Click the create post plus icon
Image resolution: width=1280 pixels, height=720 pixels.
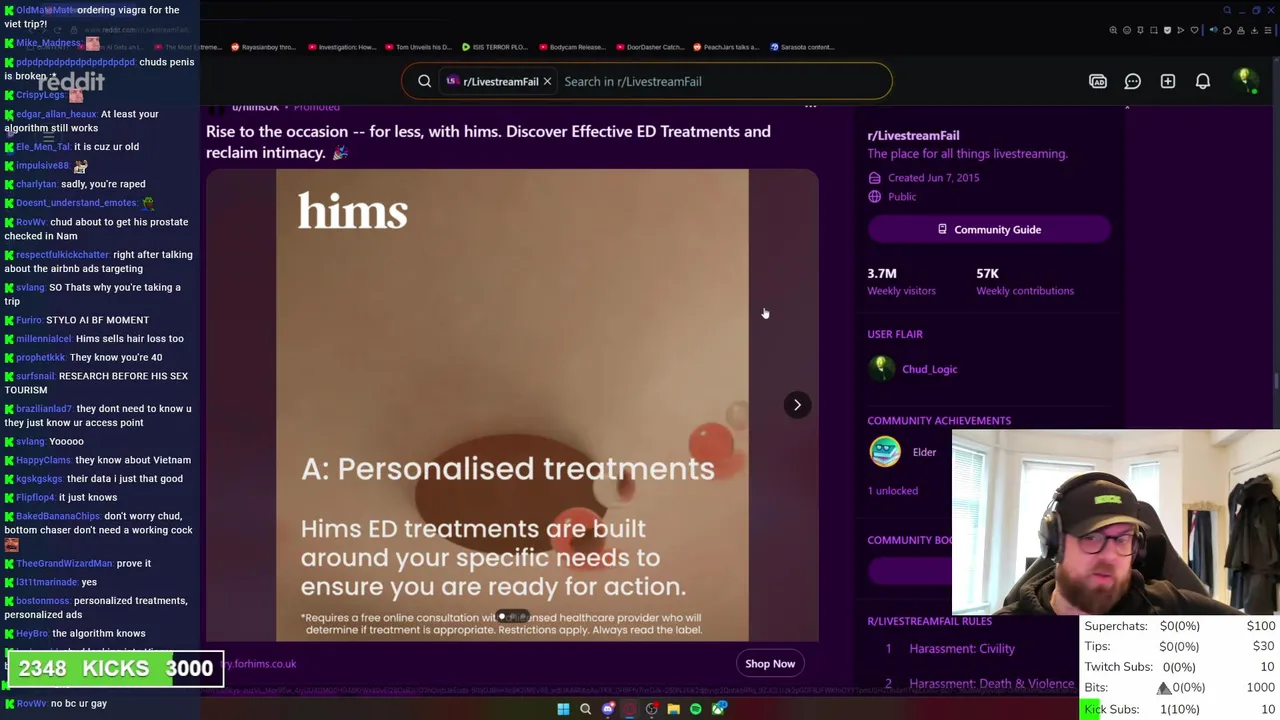1168,81
